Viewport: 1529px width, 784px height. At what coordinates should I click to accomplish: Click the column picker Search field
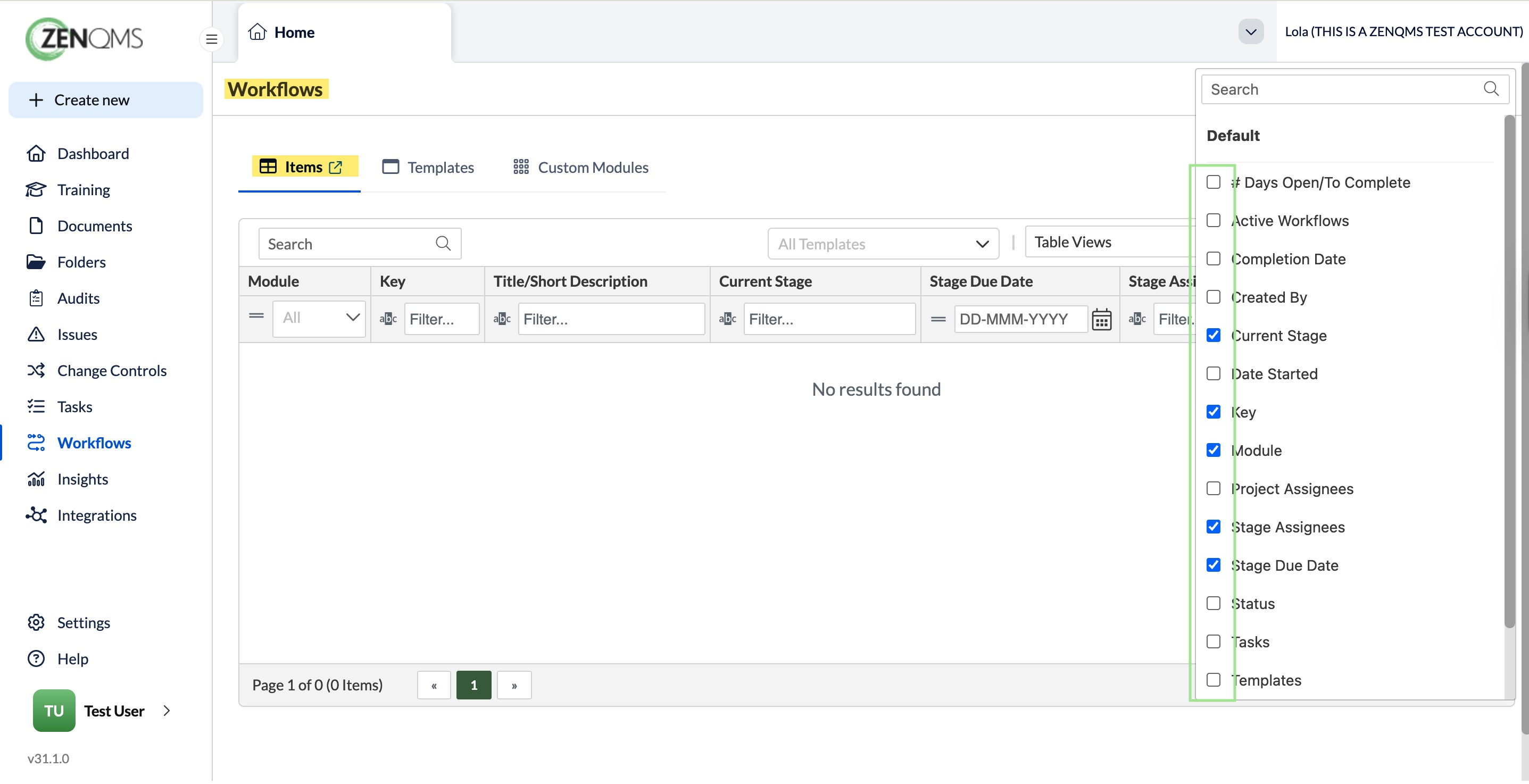click(x=1355, y=89)
